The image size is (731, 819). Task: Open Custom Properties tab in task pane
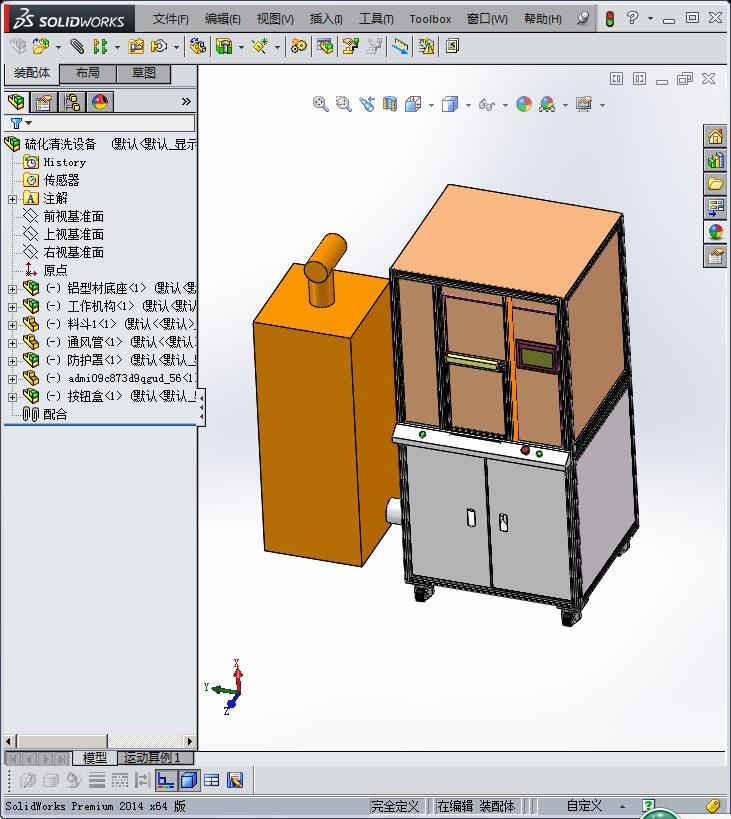[x=715, y=256]
